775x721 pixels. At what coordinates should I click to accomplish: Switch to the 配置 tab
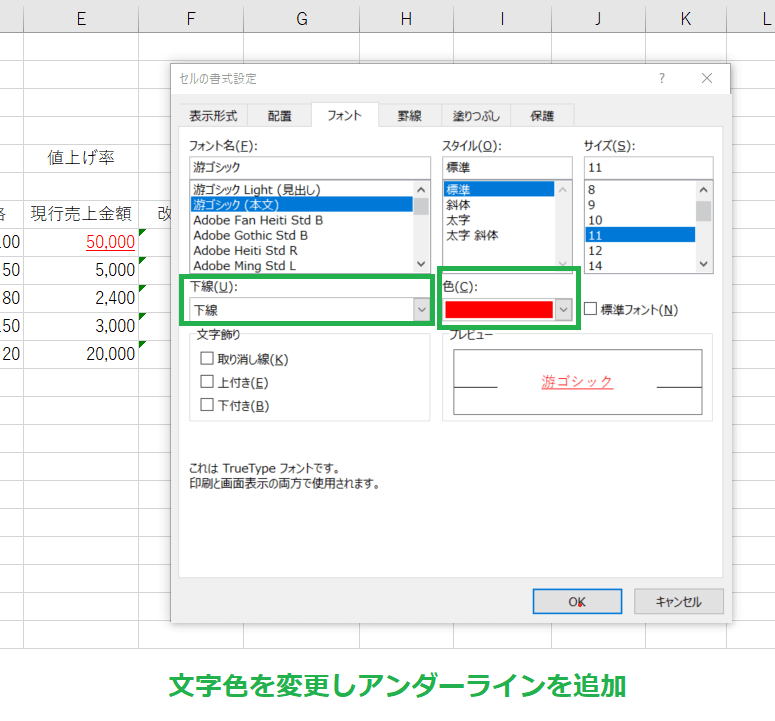click(279, 116)
